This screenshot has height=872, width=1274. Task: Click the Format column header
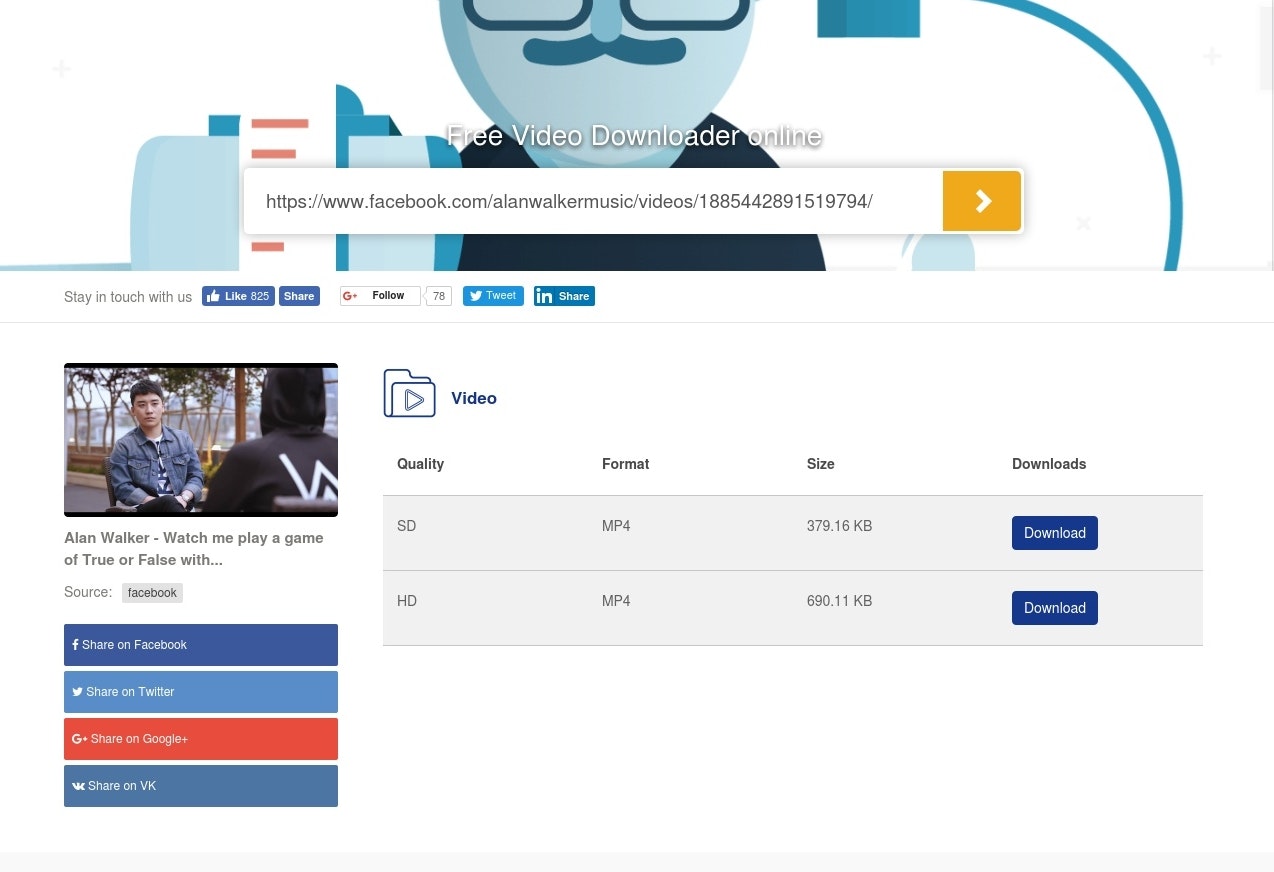click(625, 464)
